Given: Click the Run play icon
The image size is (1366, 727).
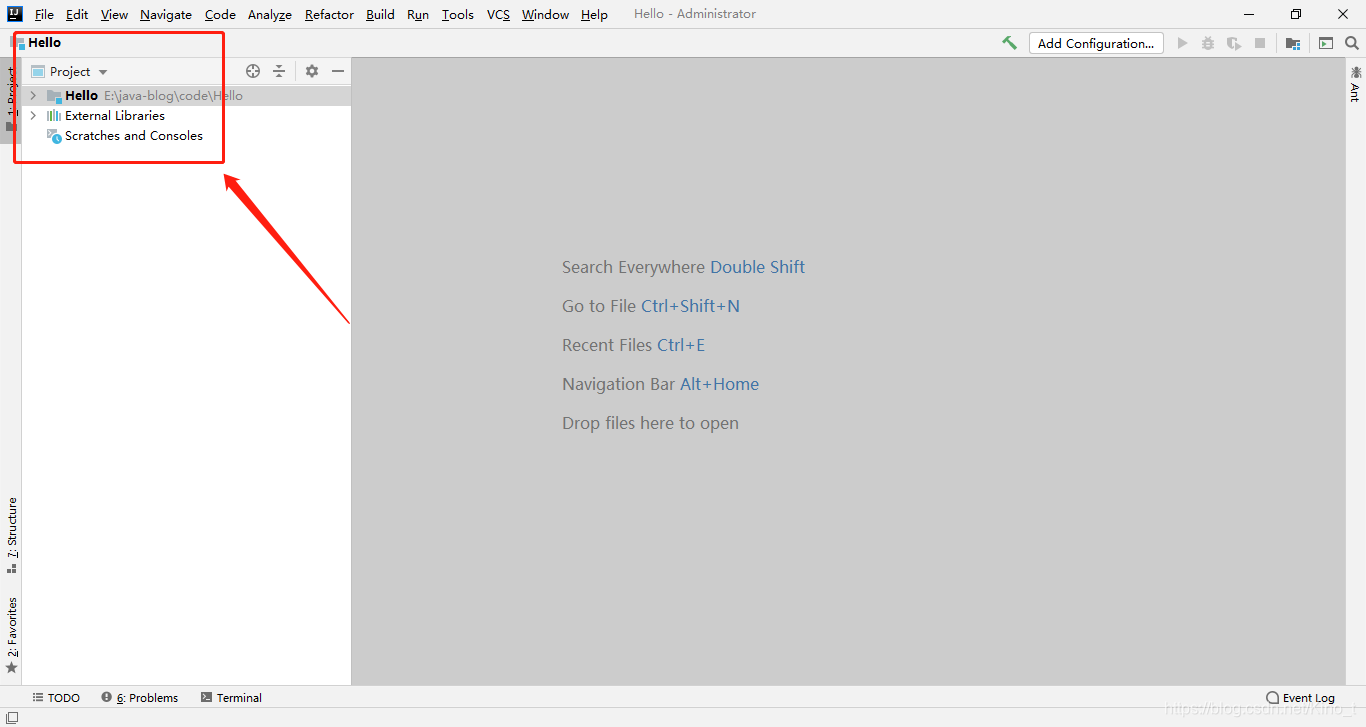Looking at the screenshot, I should (1183, 43).
